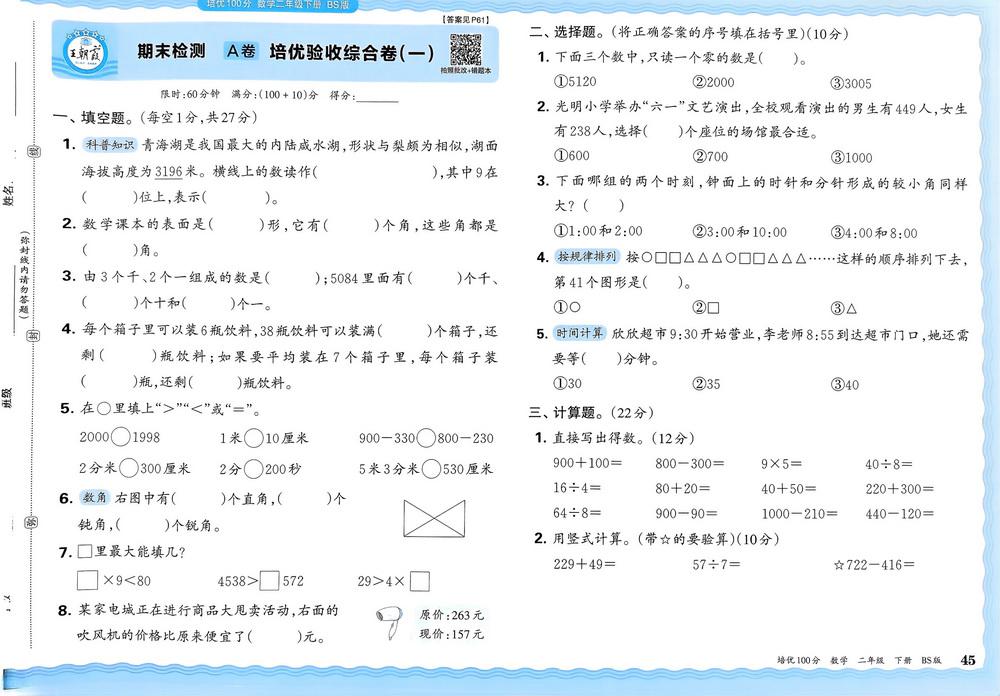The width and height of the screenshot is (1000, 696).
Task: Choose the square option '②□'
Action: click(706, 308)
